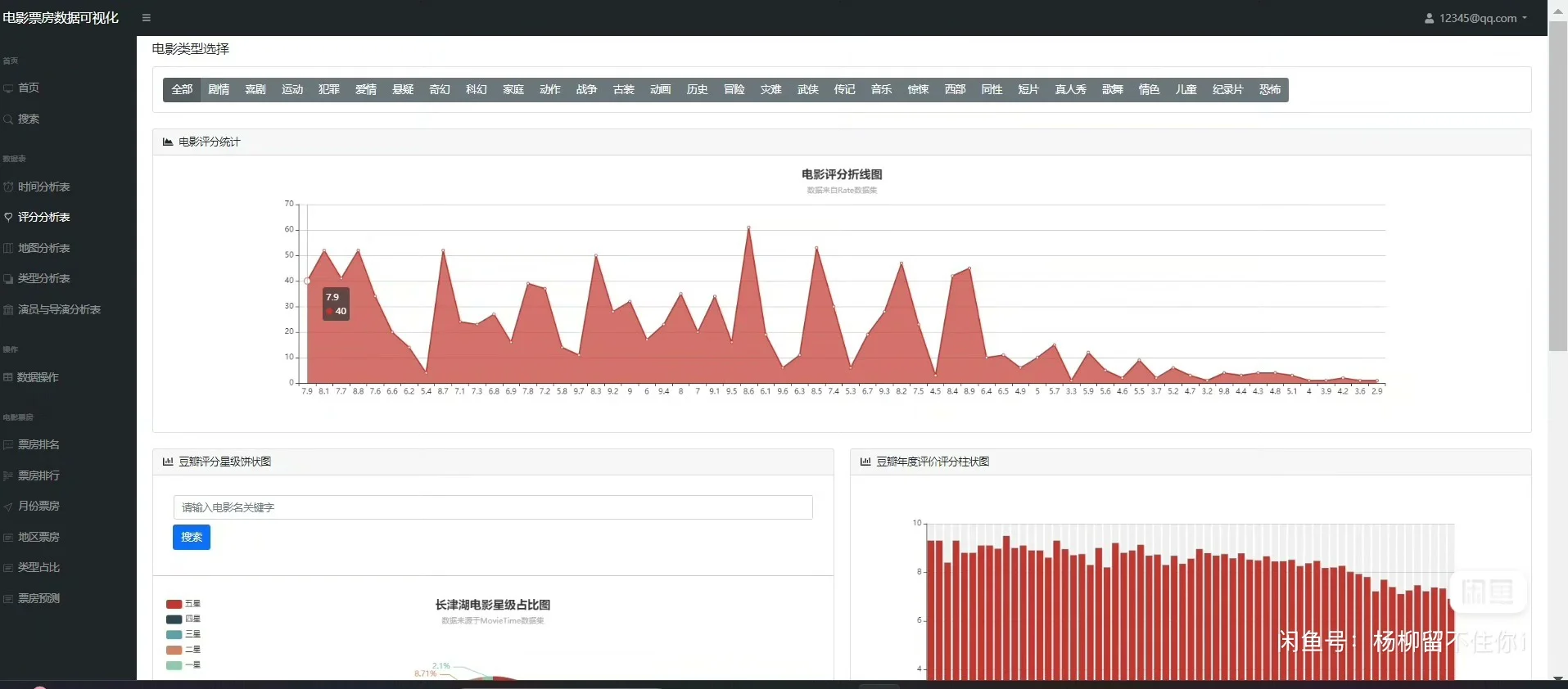Image resolution: width=1568 pixels, height=689 pixels.
Task: Click the 类型占比 sidebar icon
Action: 8,567
